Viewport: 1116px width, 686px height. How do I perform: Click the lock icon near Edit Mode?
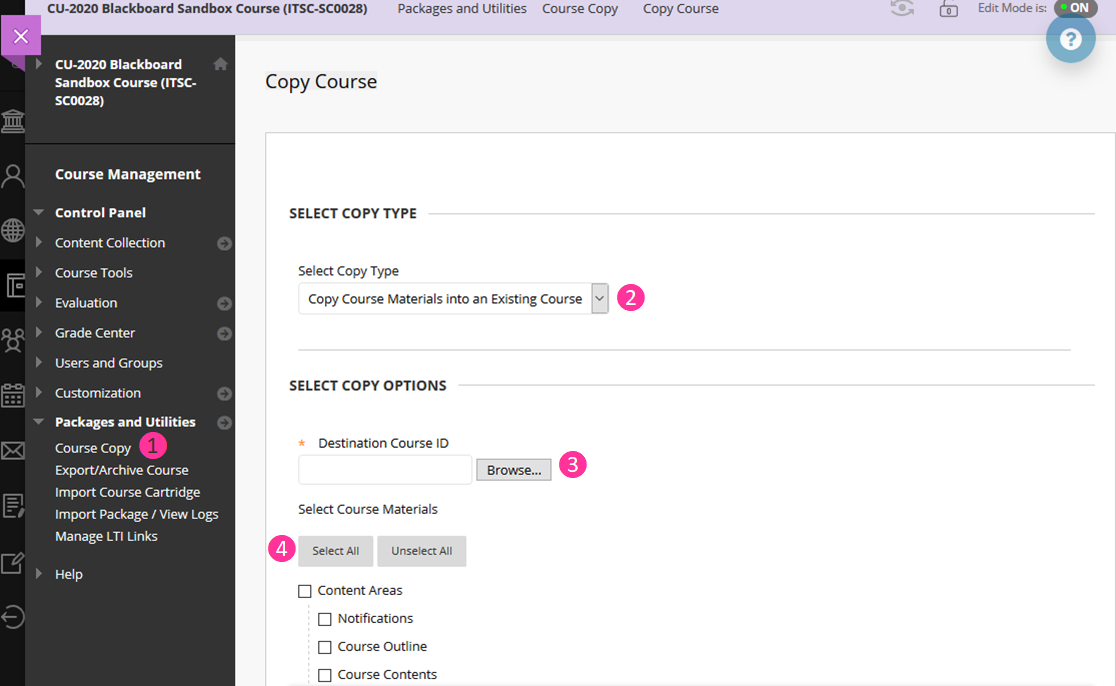(x=948, y=9)
